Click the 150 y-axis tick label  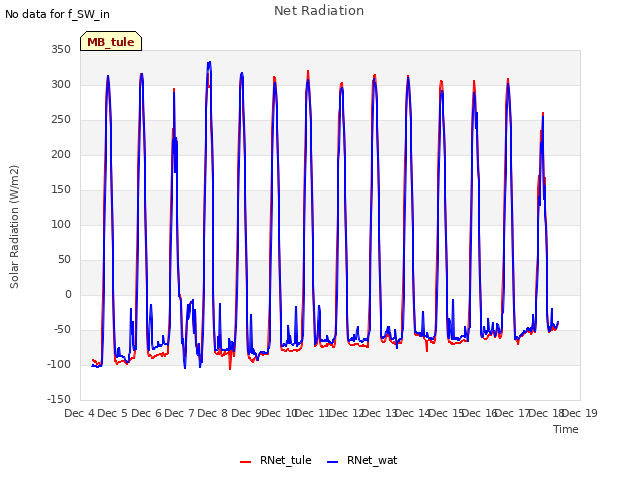[61, 189]
